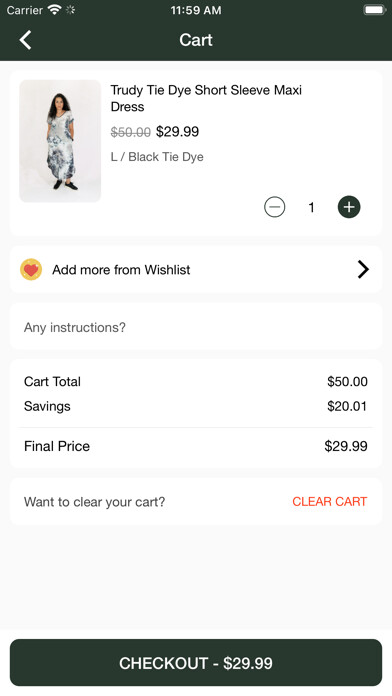The height and width of the screenshot is (696, 392).
Task: Tap the wishlist heart icon
Action: [31, 269]
